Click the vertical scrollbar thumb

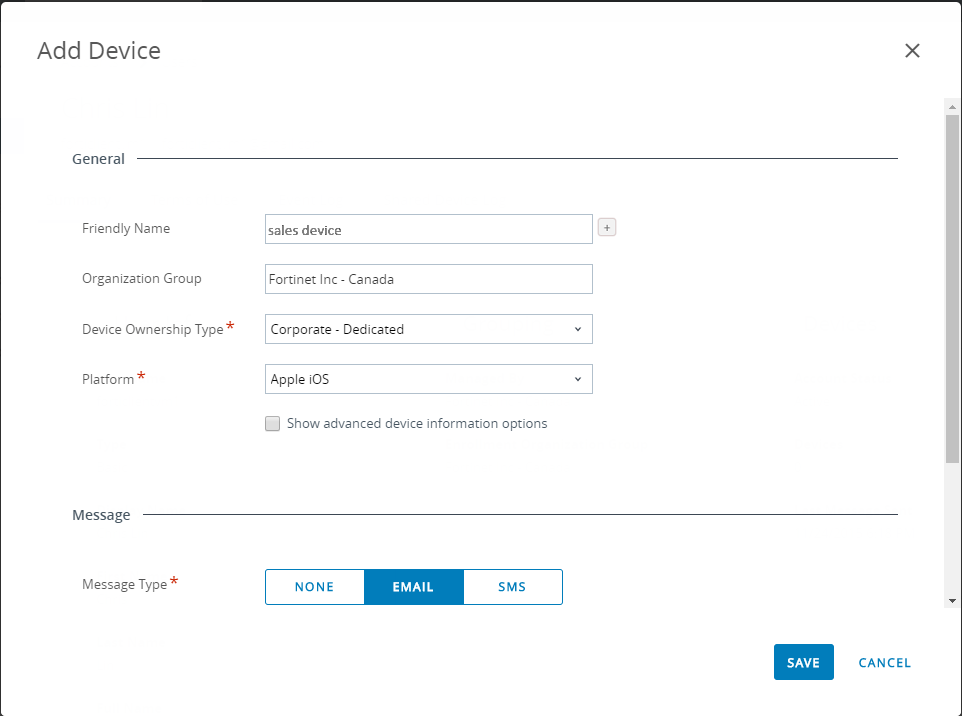[x=952, y=290]
